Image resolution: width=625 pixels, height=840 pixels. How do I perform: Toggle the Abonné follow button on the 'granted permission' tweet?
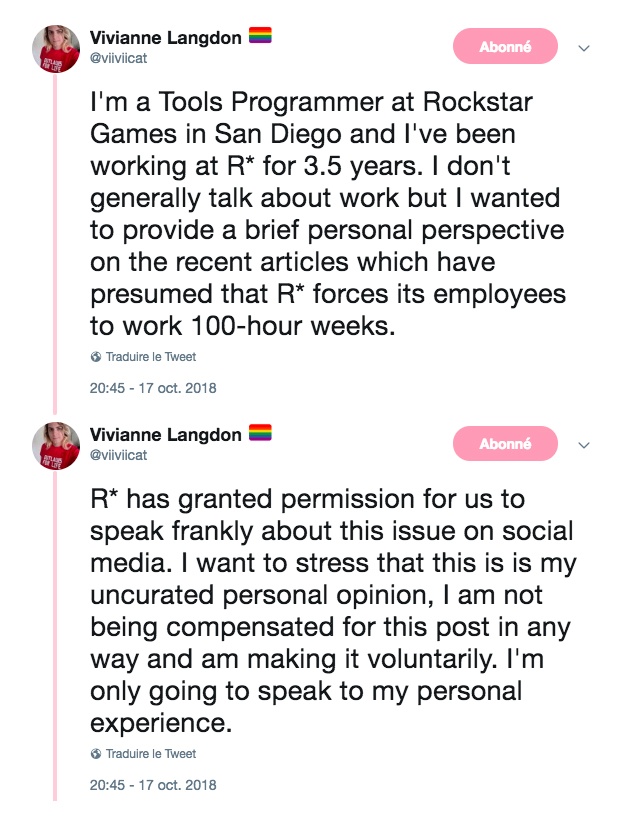(x=505, y=444)
